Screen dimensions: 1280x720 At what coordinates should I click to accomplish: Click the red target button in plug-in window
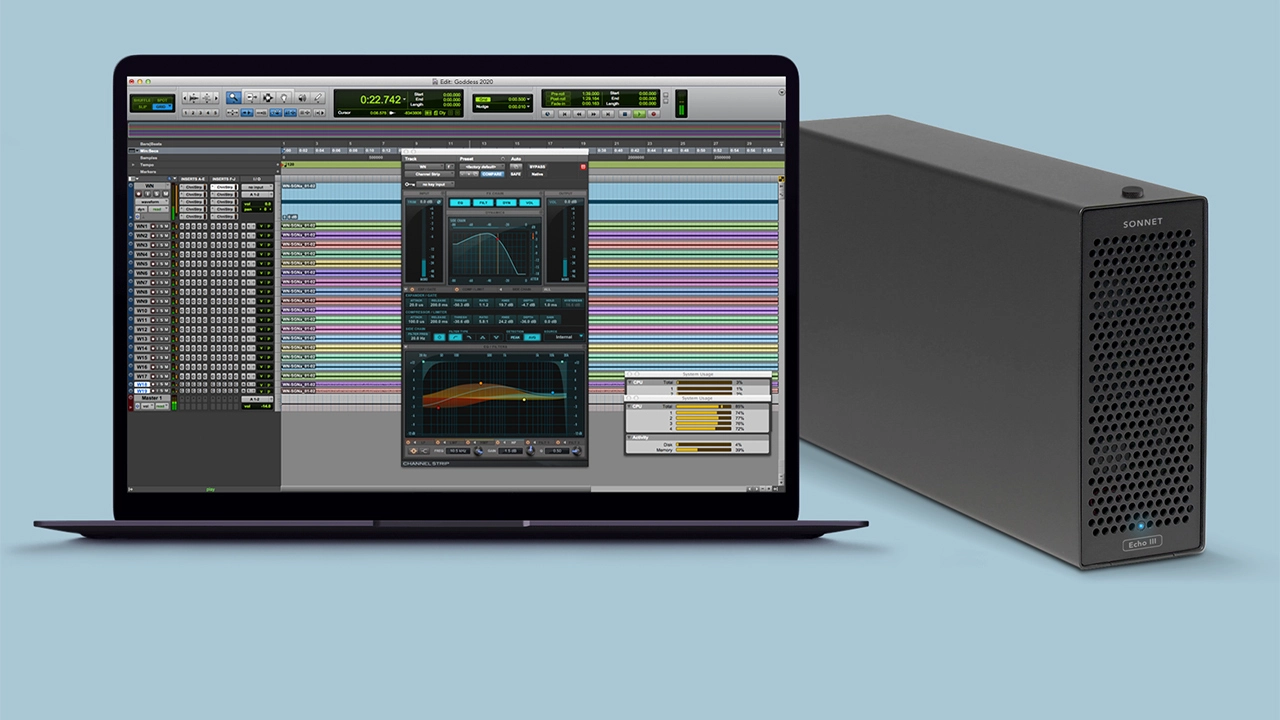tap(582, 165)
